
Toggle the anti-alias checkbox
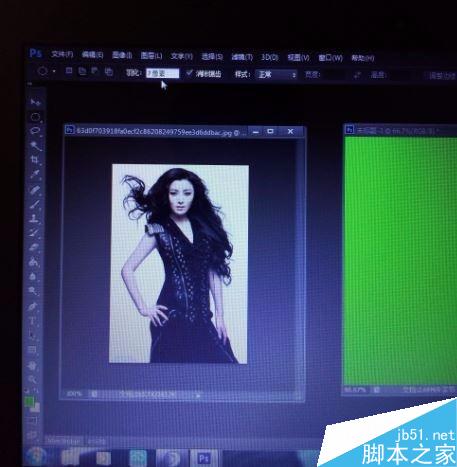pyautogui.click(x=189, y=73)
